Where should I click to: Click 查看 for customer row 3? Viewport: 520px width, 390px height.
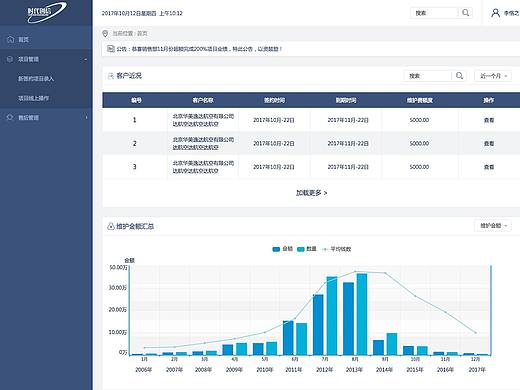coord(489,167)
